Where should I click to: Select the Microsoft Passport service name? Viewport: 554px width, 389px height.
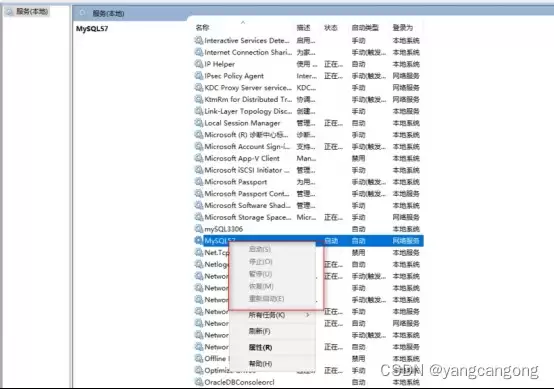coord(236,182)
